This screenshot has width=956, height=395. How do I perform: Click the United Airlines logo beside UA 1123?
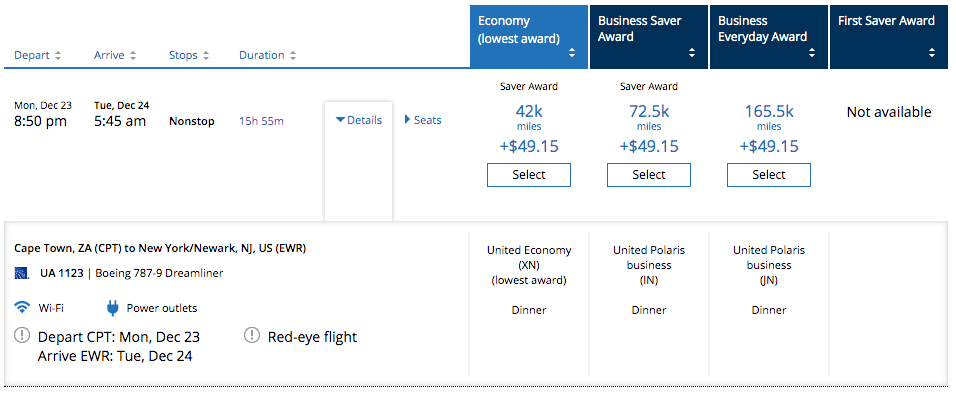22,274
